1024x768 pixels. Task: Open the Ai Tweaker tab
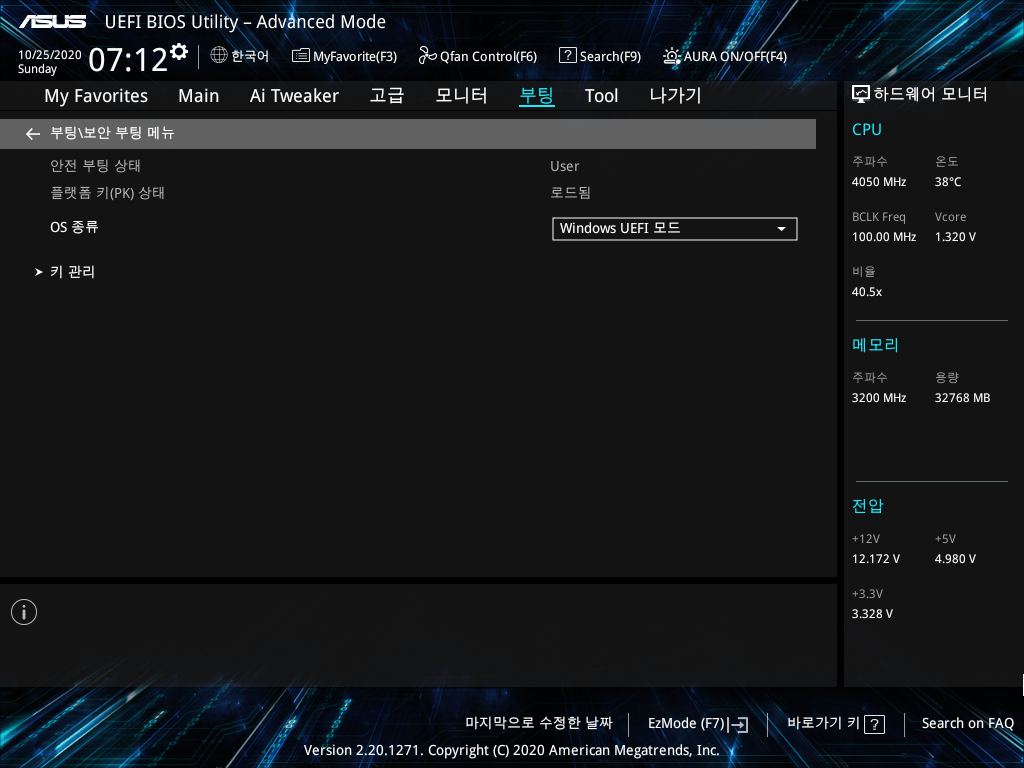pyautogui.click(x=294, y=96)
